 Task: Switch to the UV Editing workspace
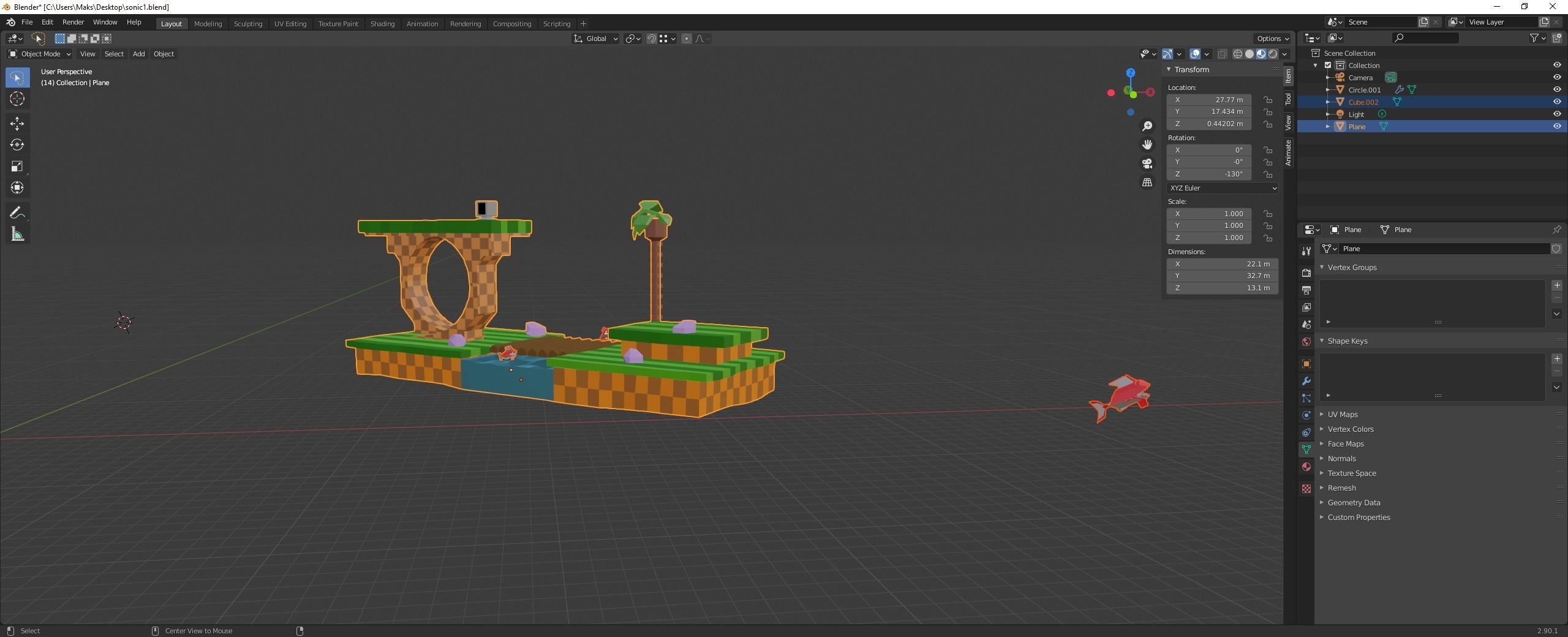pos(290,24)
